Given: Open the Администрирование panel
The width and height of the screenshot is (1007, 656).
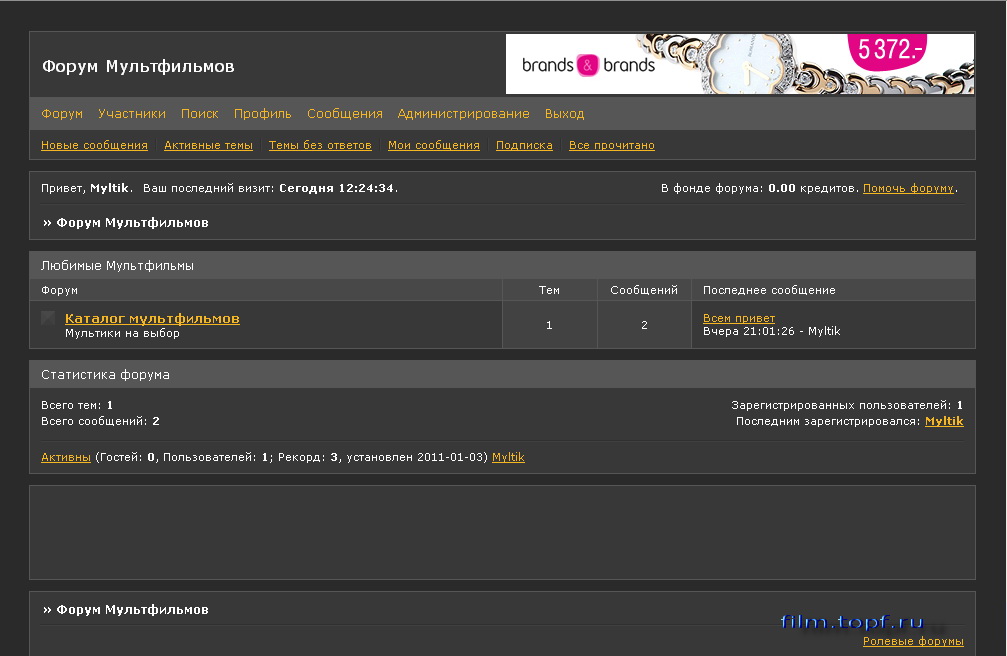Looking at the screenshot, I should [x=463, y=113].
